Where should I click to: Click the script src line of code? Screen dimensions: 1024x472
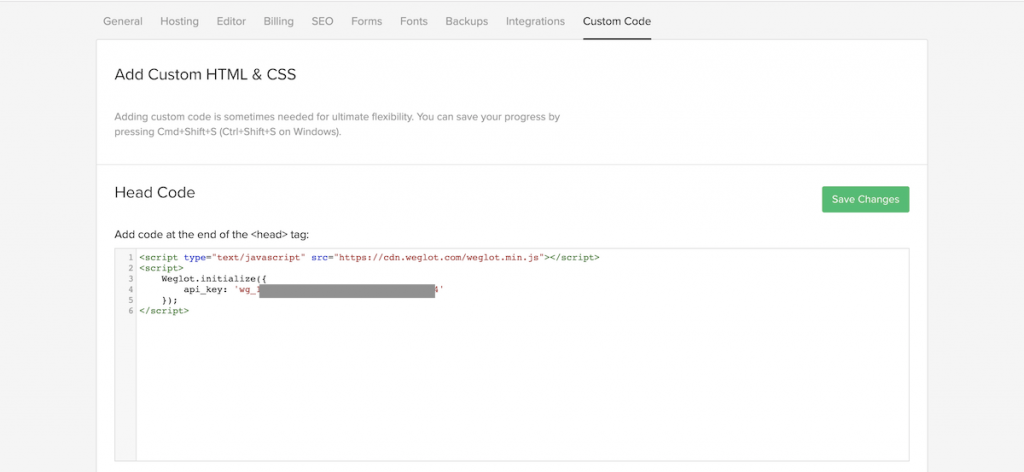point(369,257)
